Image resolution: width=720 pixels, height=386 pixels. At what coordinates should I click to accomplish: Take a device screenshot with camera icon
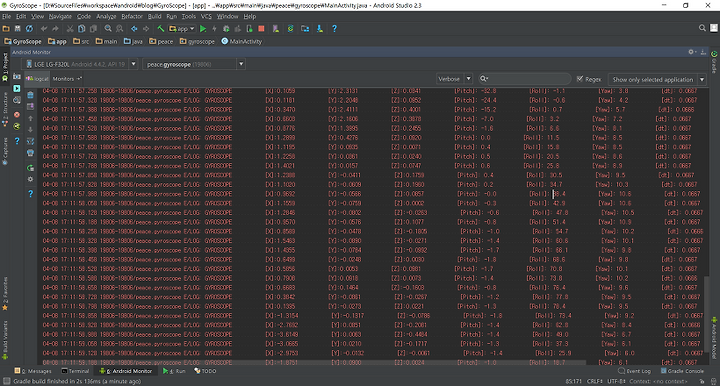pos(17,76)
